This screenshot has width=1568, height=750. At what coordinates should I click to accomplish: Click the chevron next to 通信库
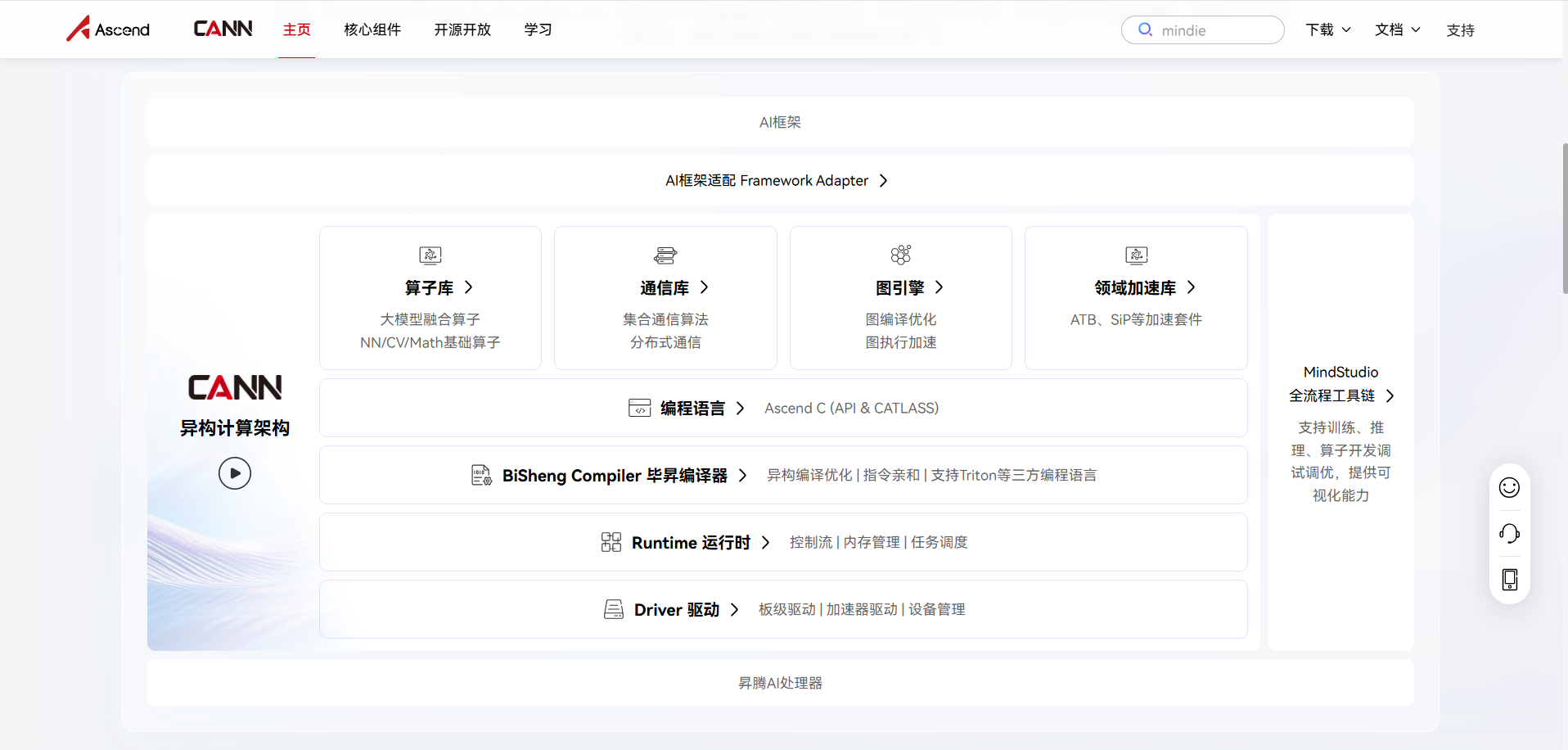pyautogui.click(x=704, y=287)
